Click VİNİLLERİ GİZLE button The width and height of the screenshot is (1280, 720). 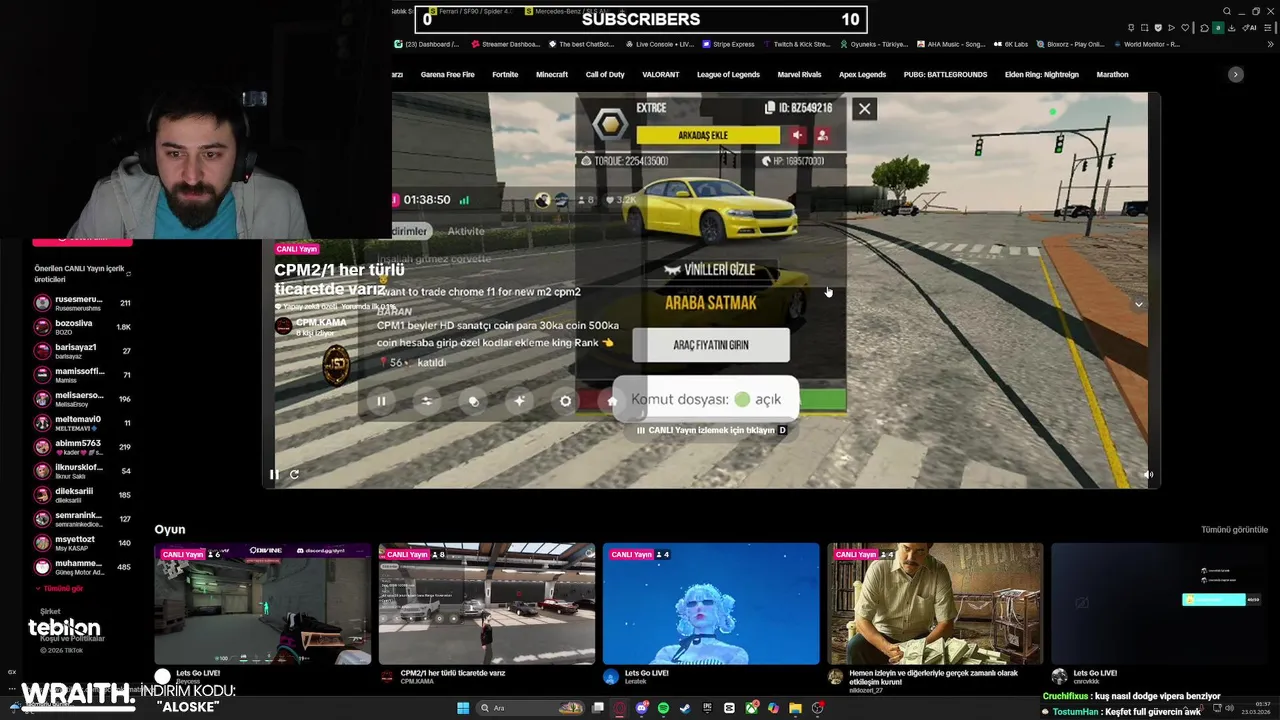(x=711, y=270)
